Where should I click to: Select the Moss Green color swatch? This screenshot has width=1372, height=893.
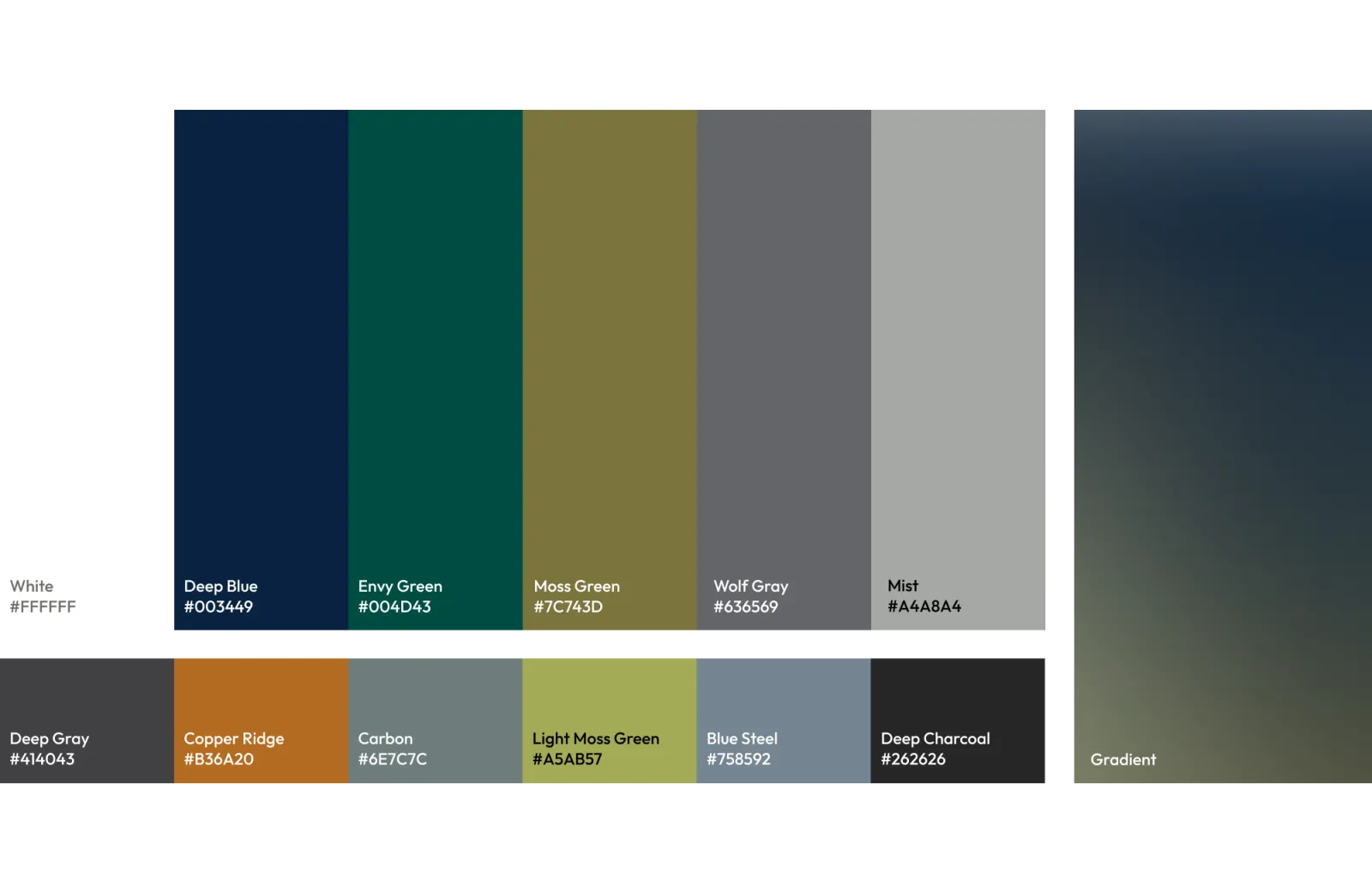tap(610, 343)
